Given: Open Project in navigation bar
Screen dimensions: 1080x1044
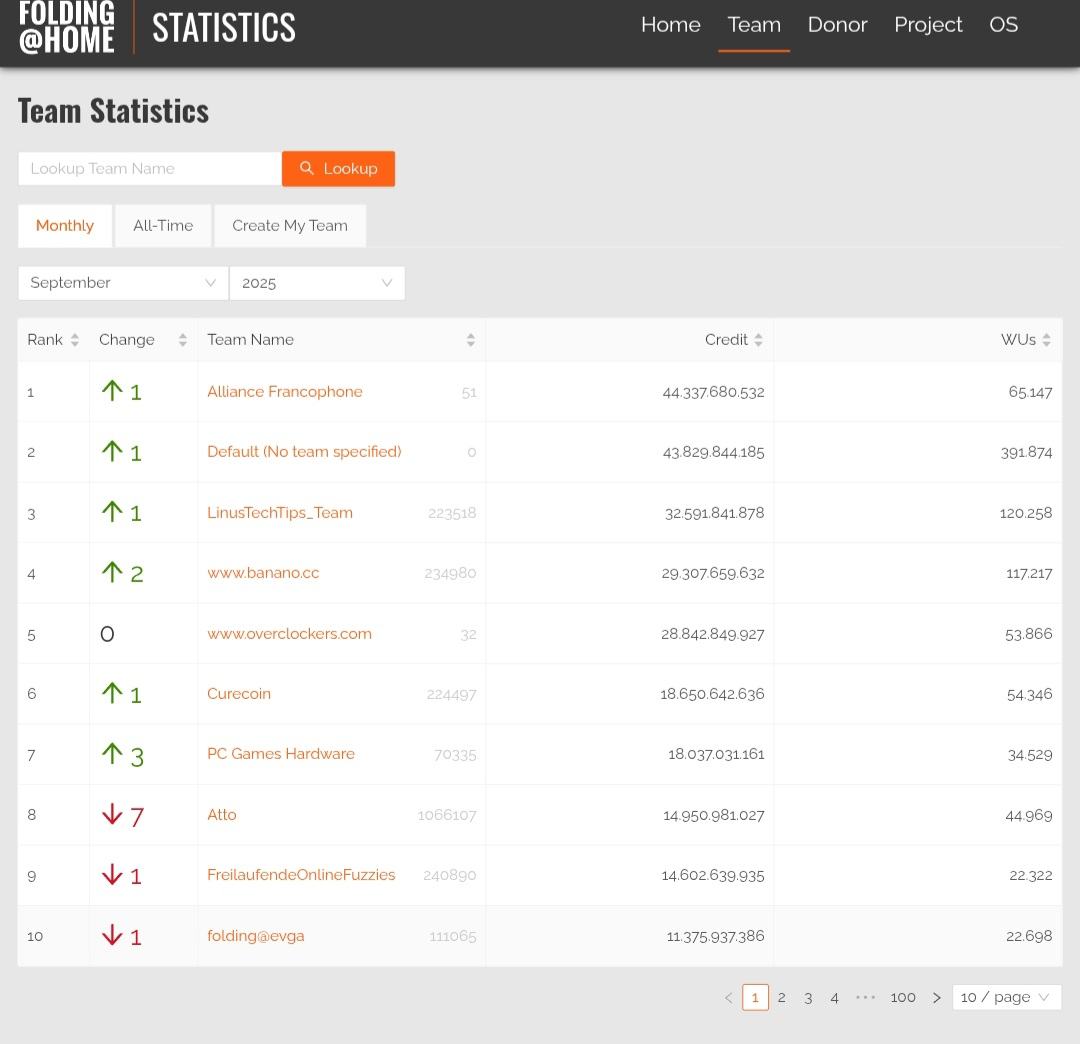Looking at the screenshot, I should (x=928, y=25).
